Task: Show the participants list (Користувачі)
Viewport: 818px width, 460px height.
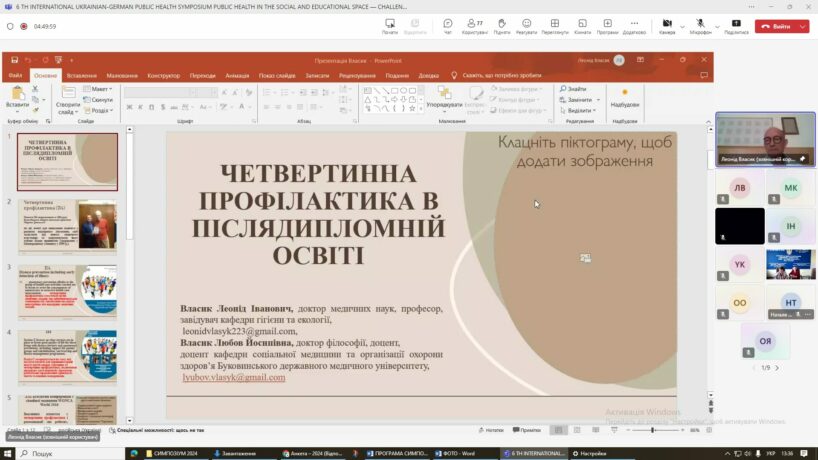Action: [475, 23]
